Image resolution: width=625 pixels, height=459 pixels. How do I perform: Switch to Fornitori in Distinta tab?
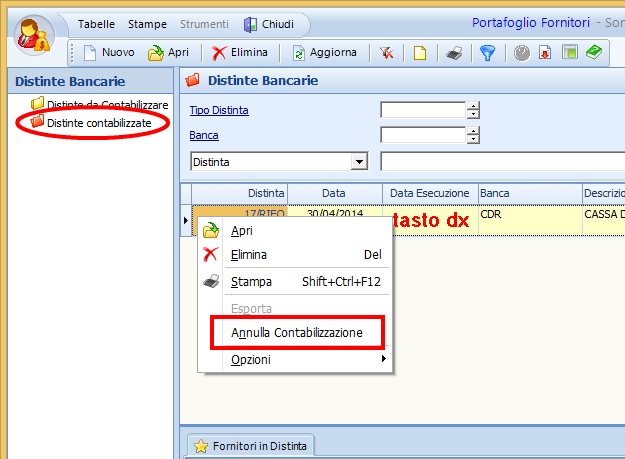pyautogui.click(x=251, y=446)
